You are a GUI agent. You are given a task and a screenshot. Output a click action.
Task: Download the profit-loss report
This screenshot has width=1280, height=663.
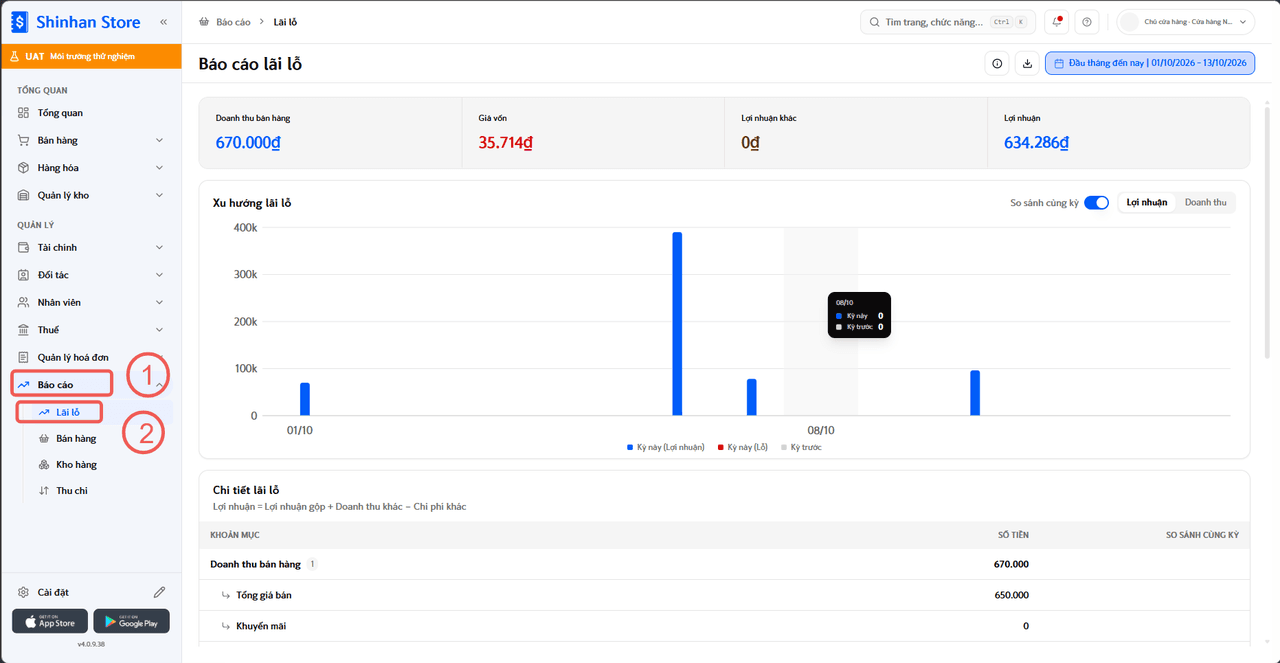coord(1027,63)
